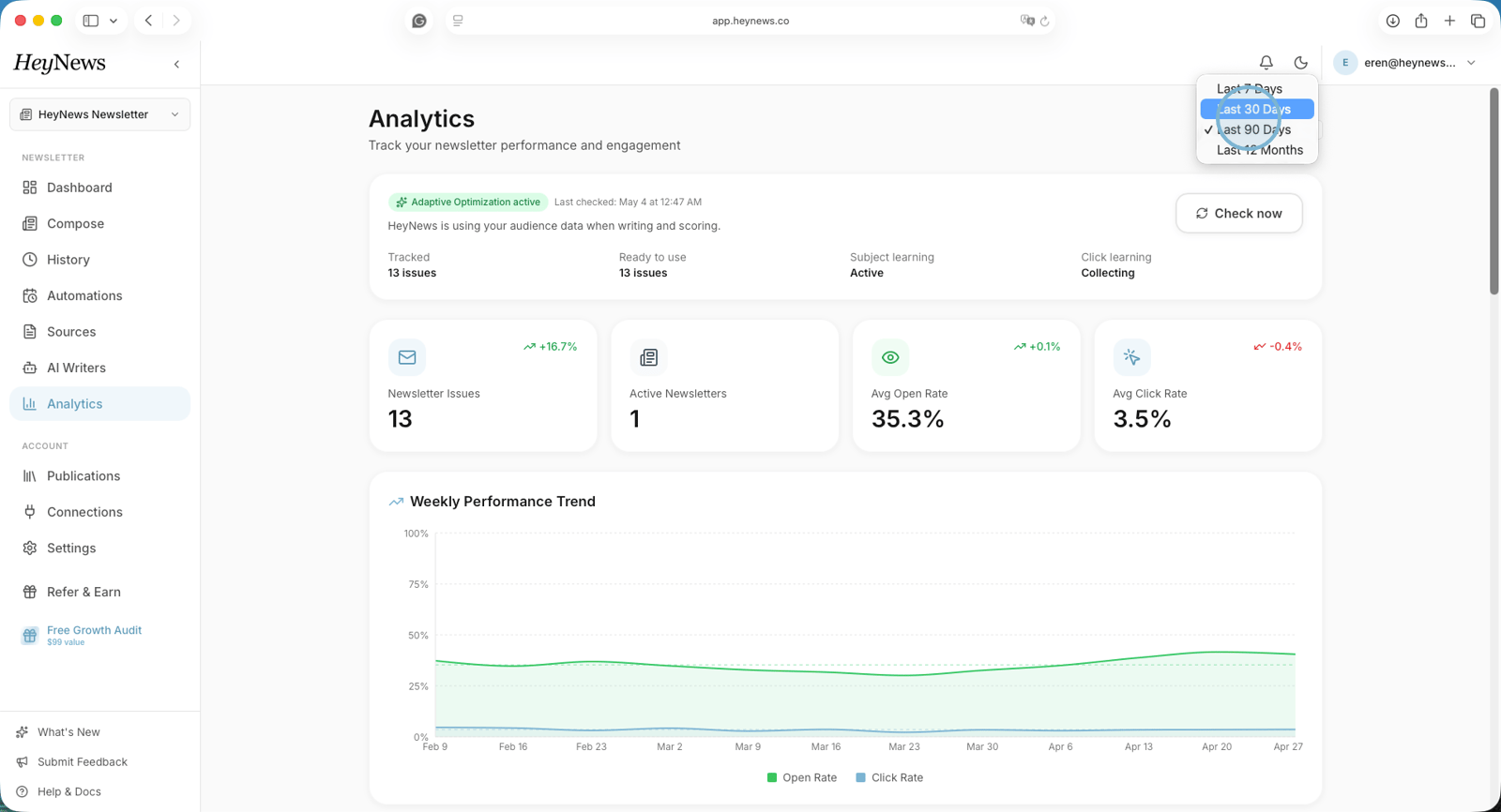Open the page reader view icon

click(458, 21)
